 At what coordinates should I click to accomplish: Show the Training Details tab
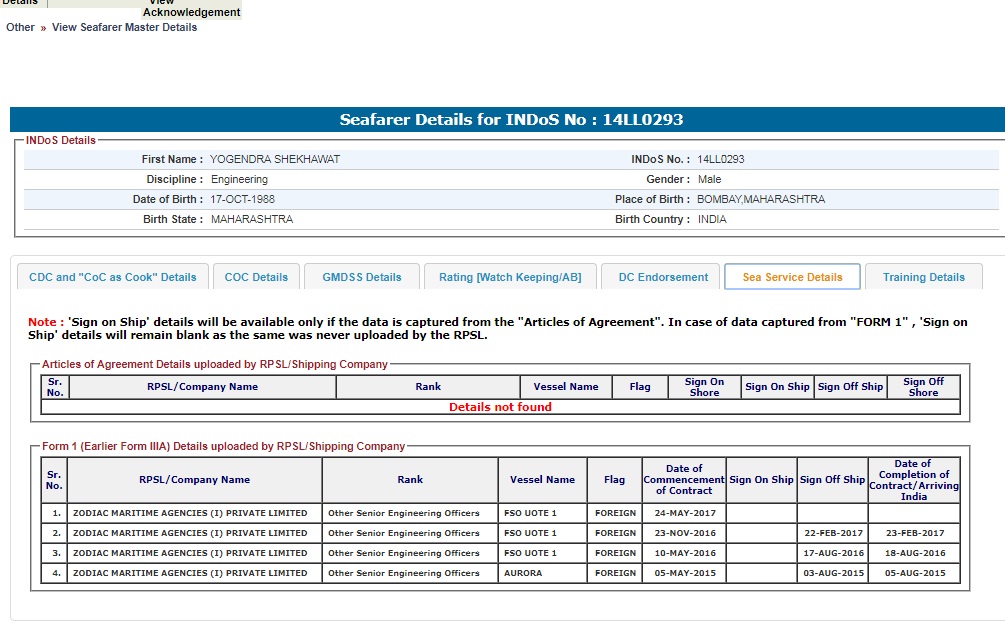[x=924, y=277]
